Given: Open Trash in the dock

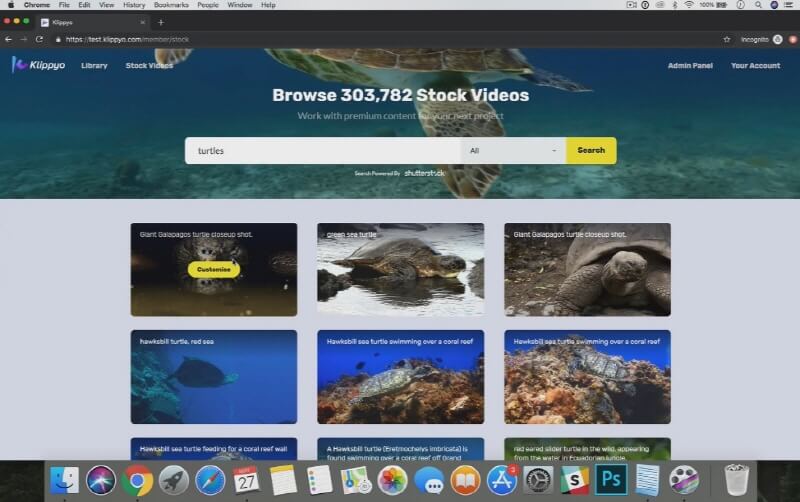Looking at the screenshot, I should pyautogui.click(x=737, y=480).
